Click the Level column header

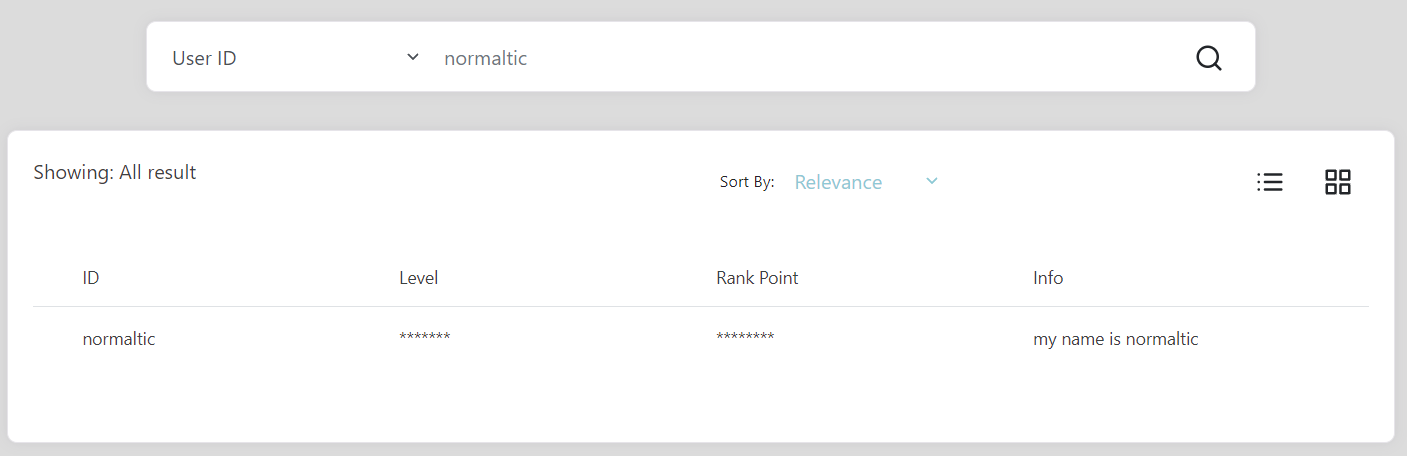pos(419,278)
